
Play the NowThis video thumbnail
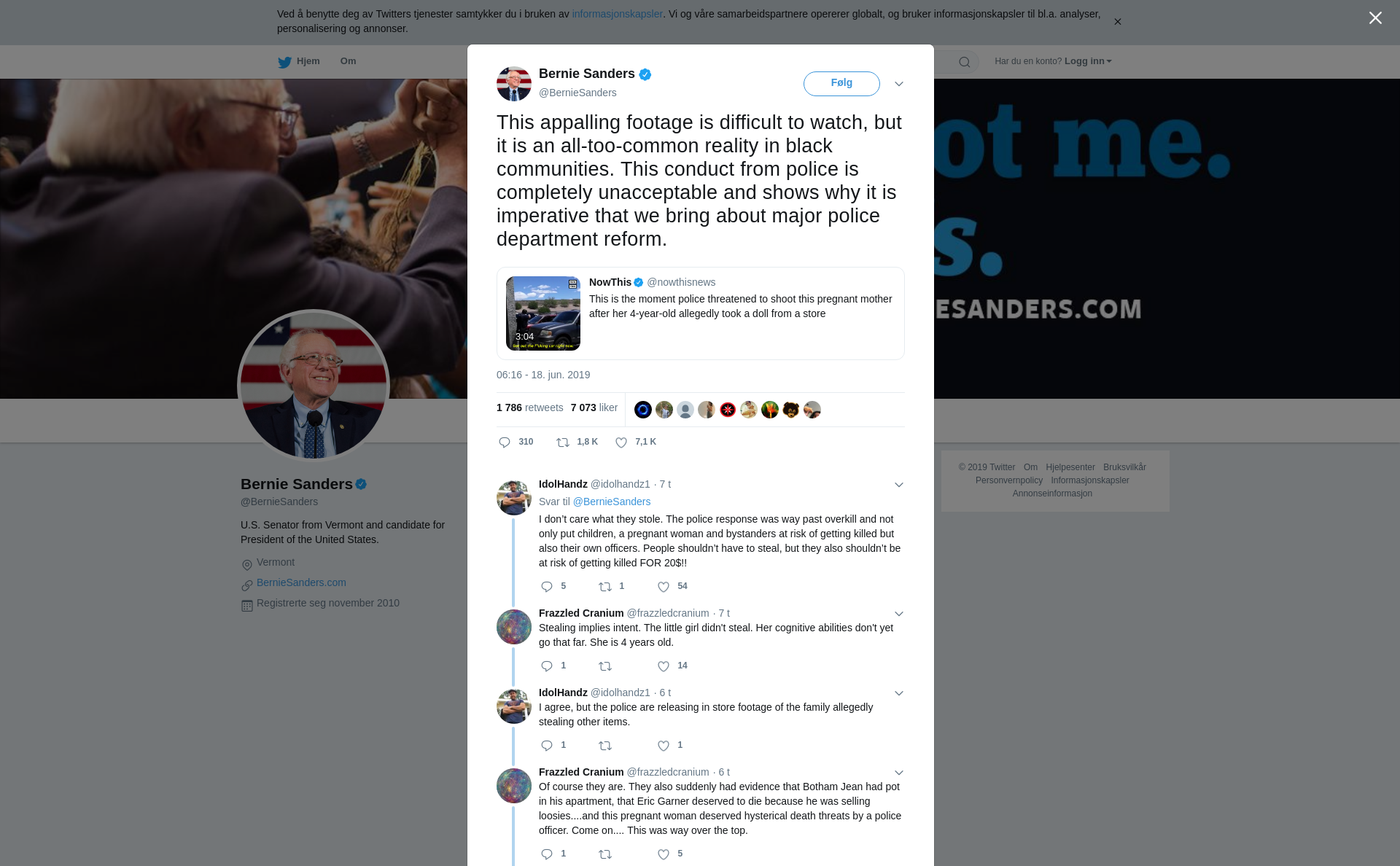point(543,313)
